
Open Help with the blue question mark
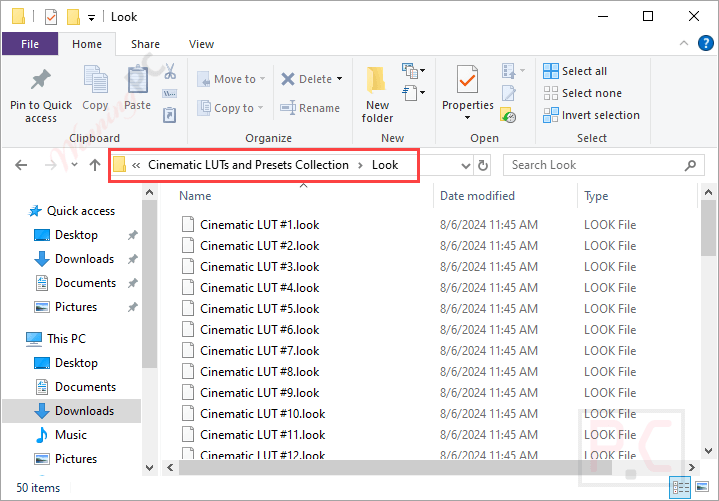click(x=705, y=44)
